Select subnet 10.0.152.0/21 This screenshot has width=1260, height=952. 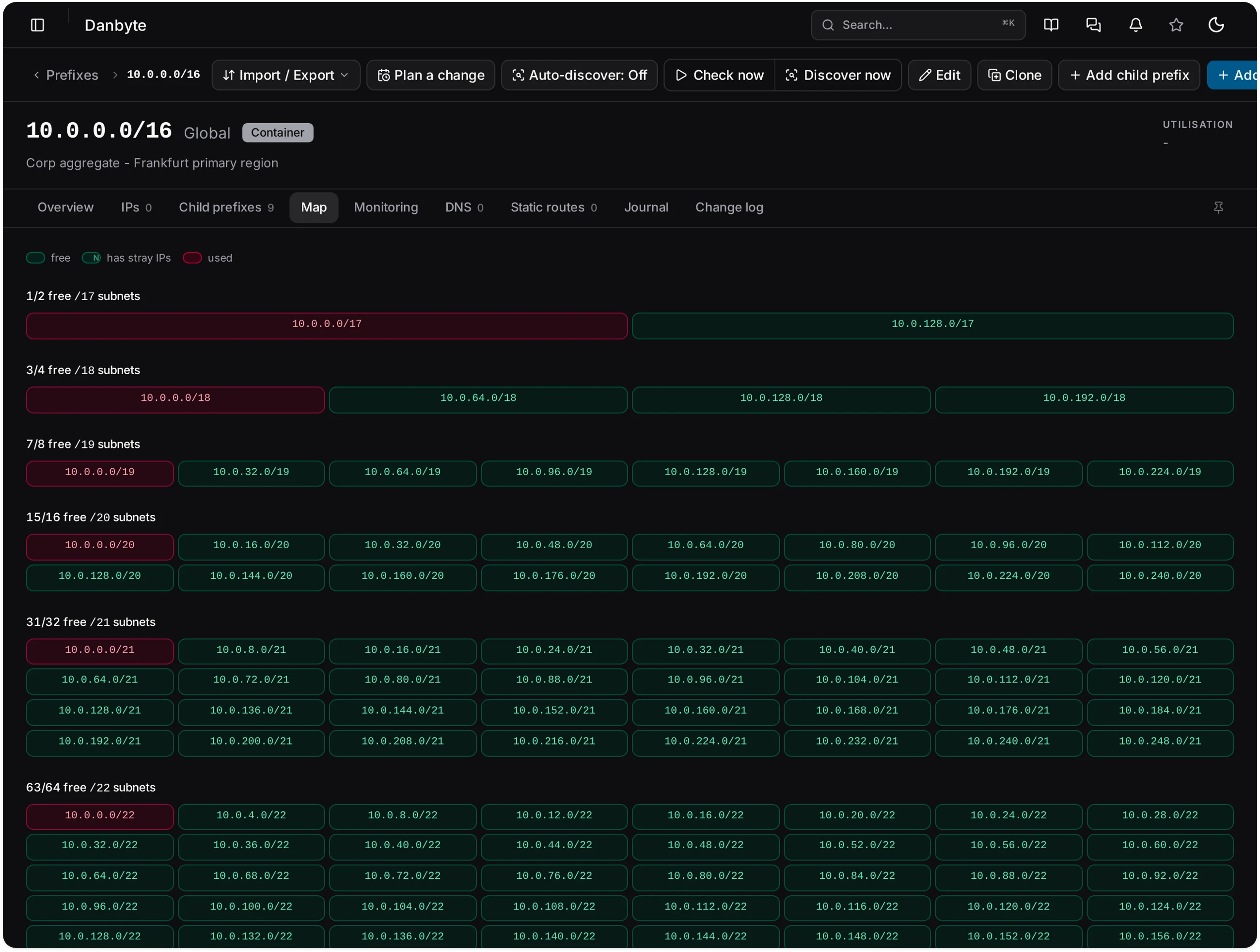click(x=553, y=712)
